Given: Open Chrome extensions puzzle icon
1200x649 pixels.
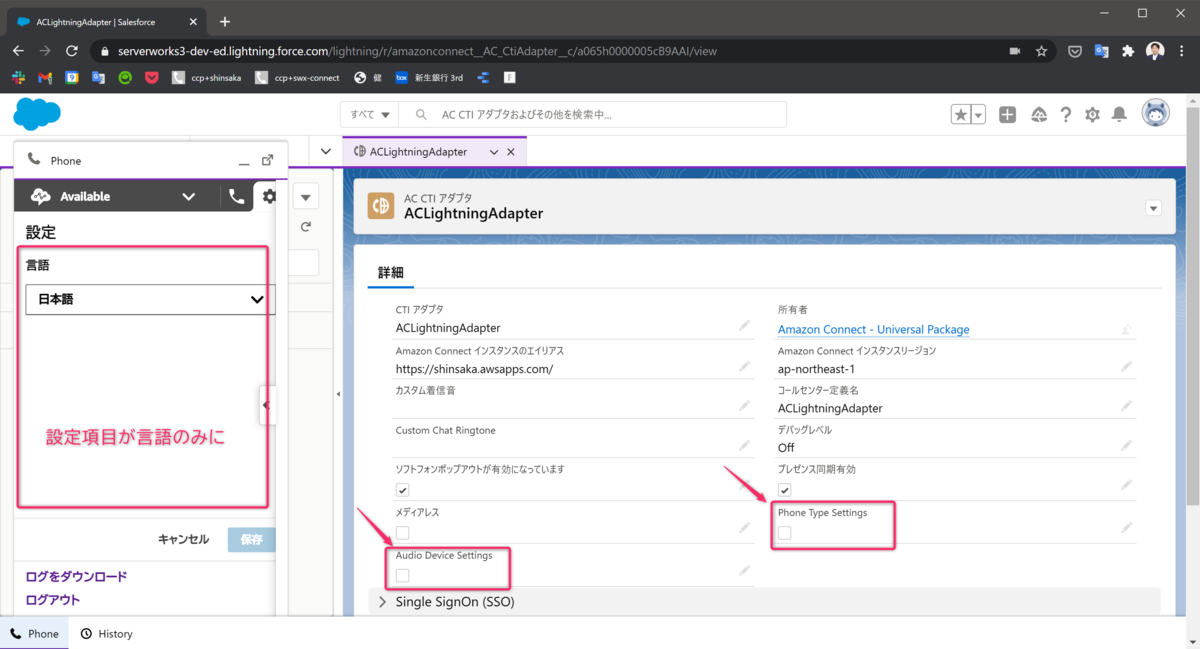Looking at the screenshot, I should tap(1129, 51).
